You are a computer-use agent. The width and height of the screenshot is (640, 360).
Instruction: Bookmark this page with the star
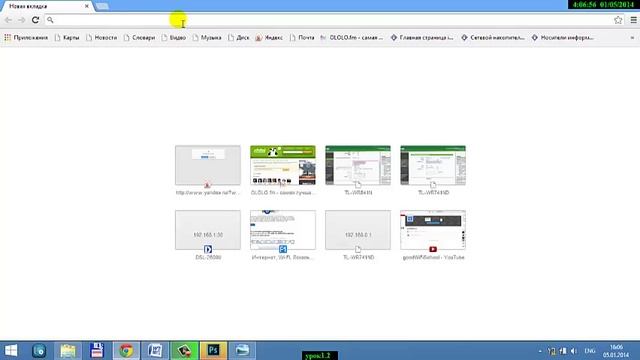tap(618, 20)
